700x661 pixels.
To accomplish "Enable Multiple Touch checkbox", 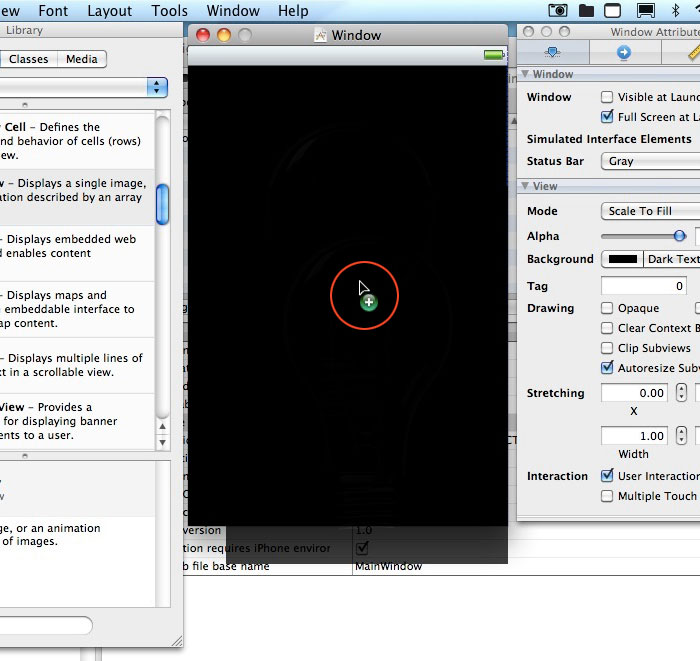I will click(607, 496).
